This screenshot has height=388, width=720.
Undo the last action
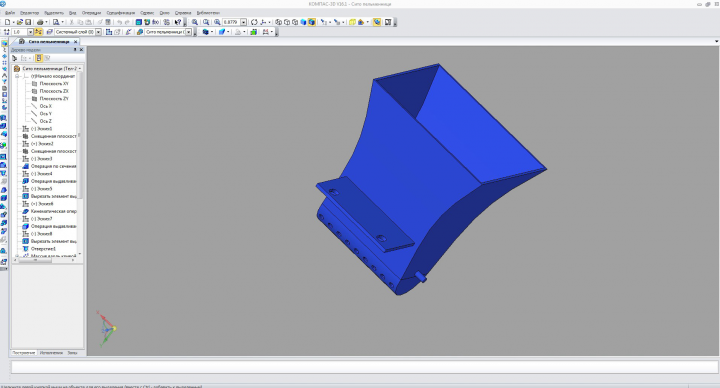[119, 22]
